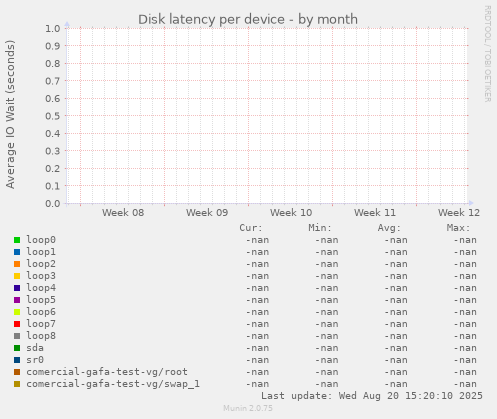
Task: Click the sda dark green swatch
Action: coord(17,348)
